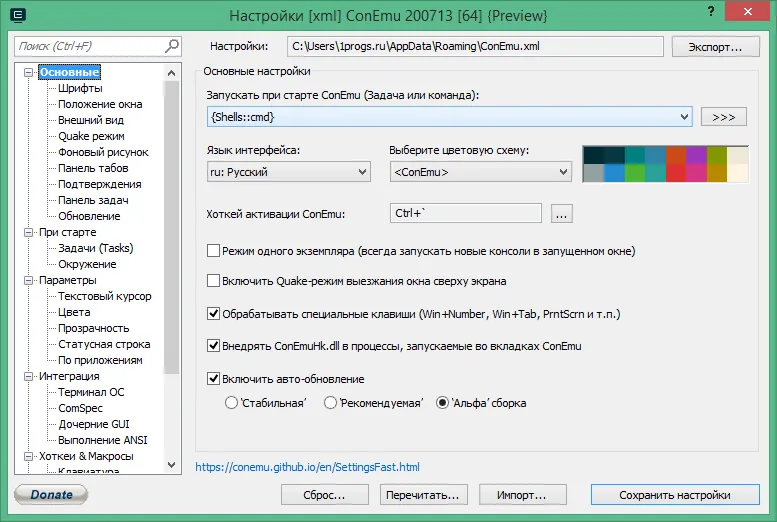Select Дочерние GUI in the tree

click(x=94, y=424)
